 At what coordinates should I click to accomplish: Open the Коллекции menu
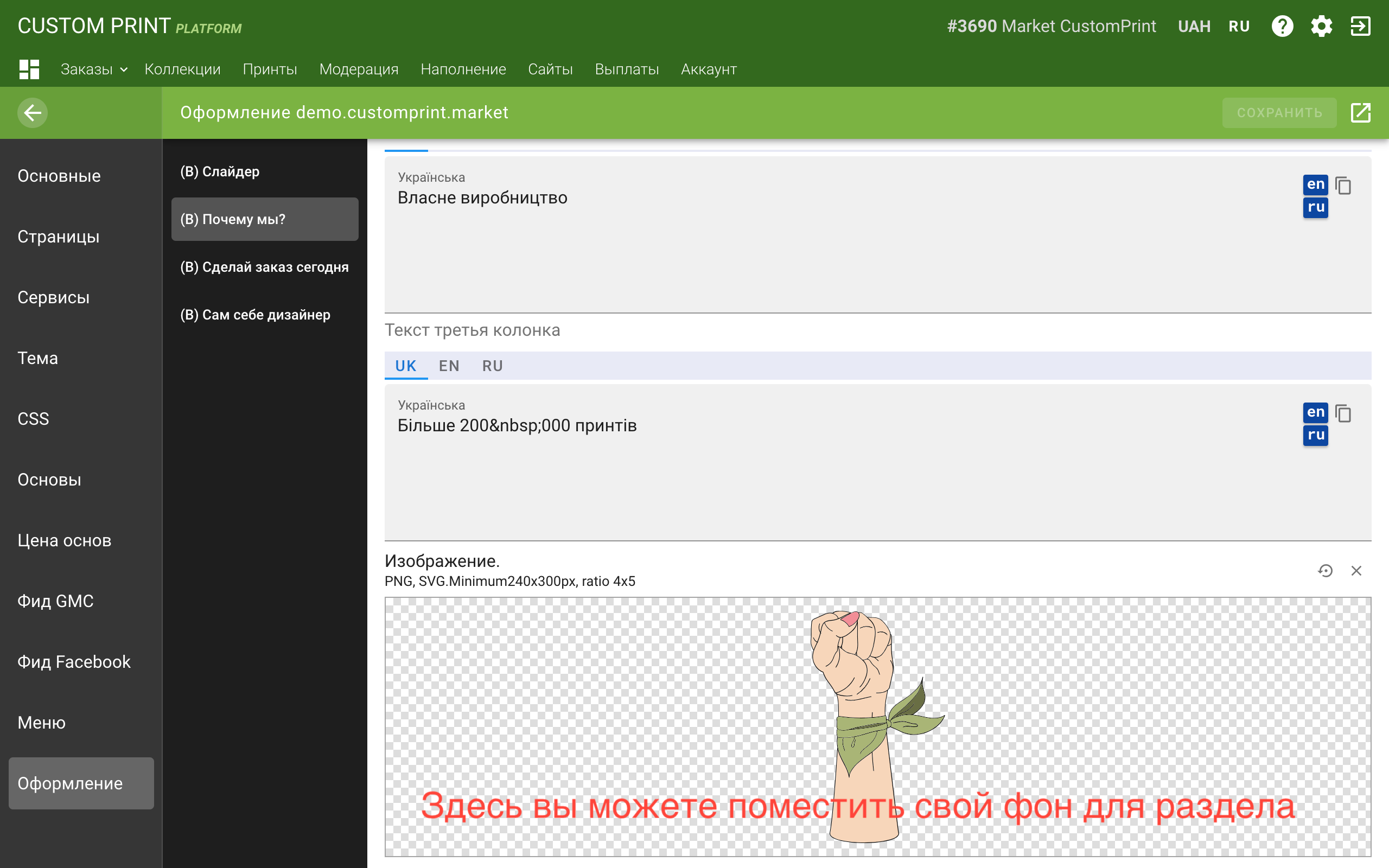tap(182, 69)
